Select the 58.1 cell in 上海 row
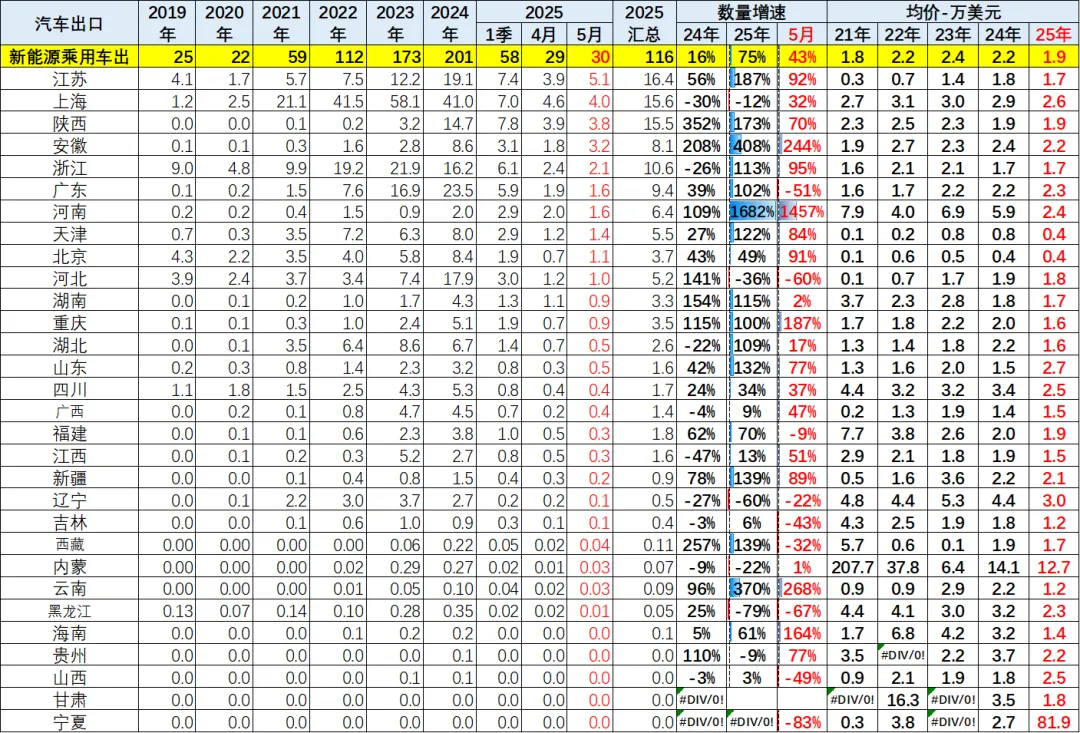 pos(393,102)
